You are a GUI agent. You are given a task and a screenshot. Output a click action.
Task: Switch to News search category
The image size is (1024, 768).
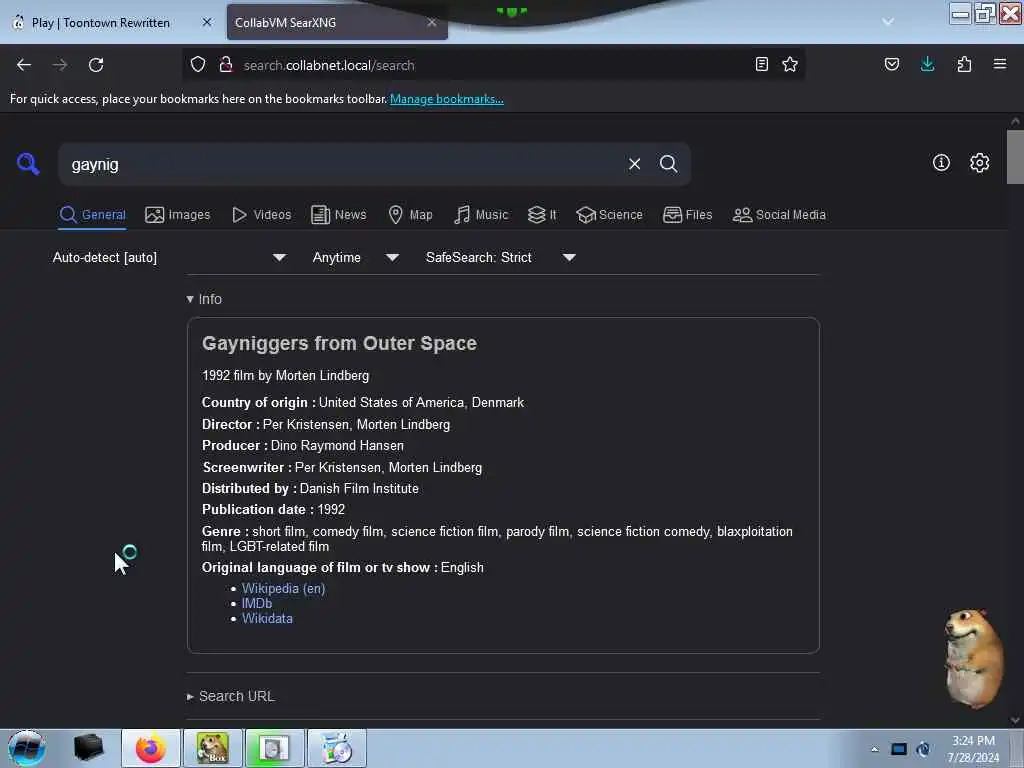pos(338,215)
